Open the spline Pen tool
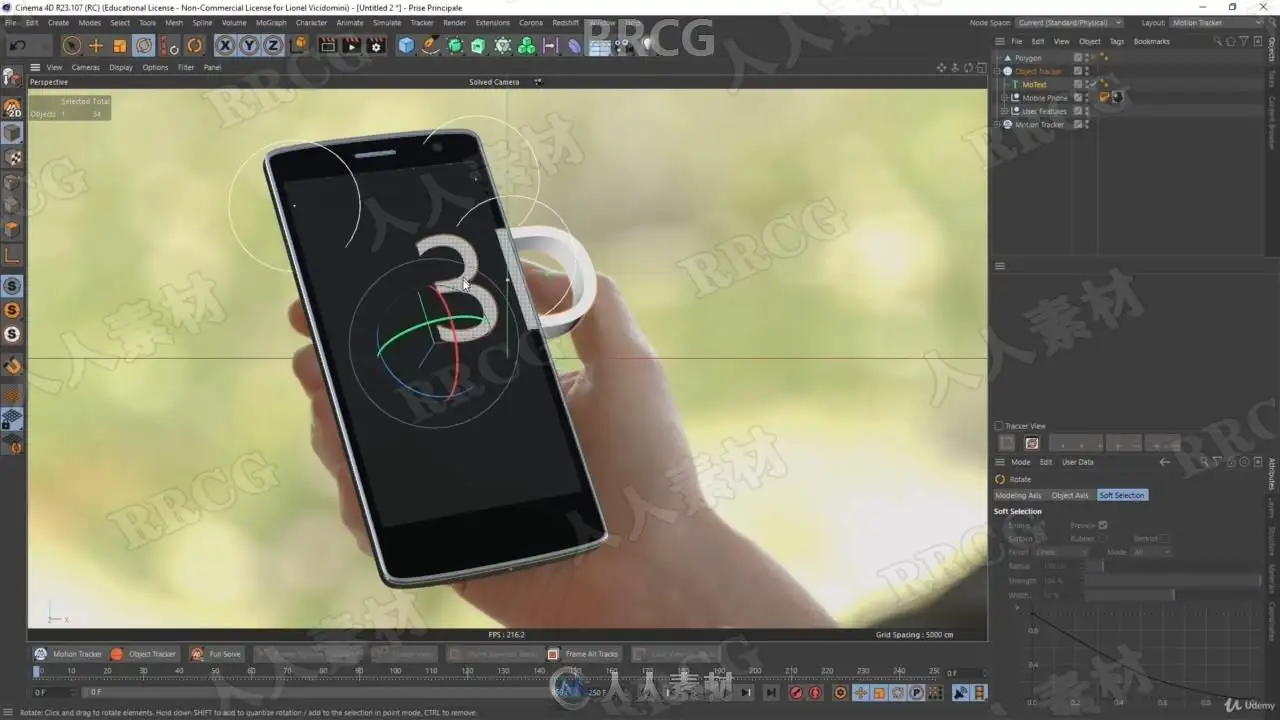This screenshot has width=1280, height=720. point(431,46)
